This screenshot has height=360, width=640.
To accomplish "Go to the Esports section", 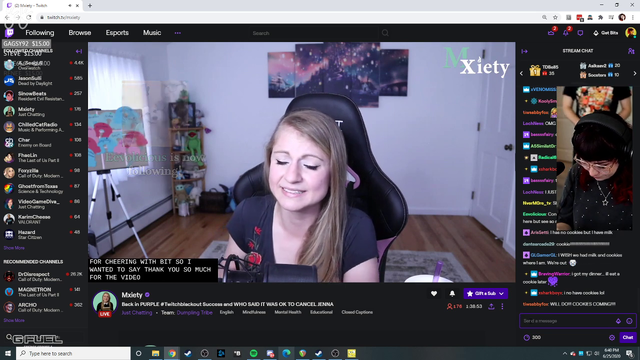I will click(117, 33).
